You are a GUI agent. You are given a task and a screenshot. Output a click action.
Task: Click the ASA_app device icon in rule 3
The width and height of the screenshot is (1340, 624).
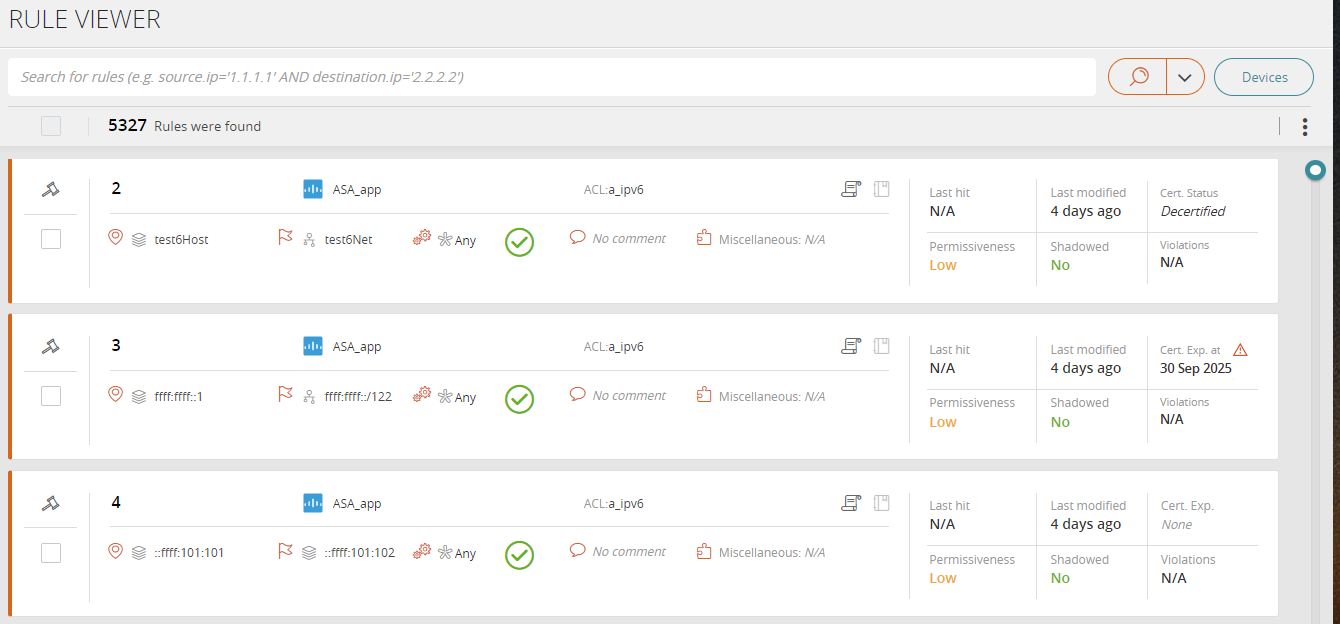(x=313, y=346)
